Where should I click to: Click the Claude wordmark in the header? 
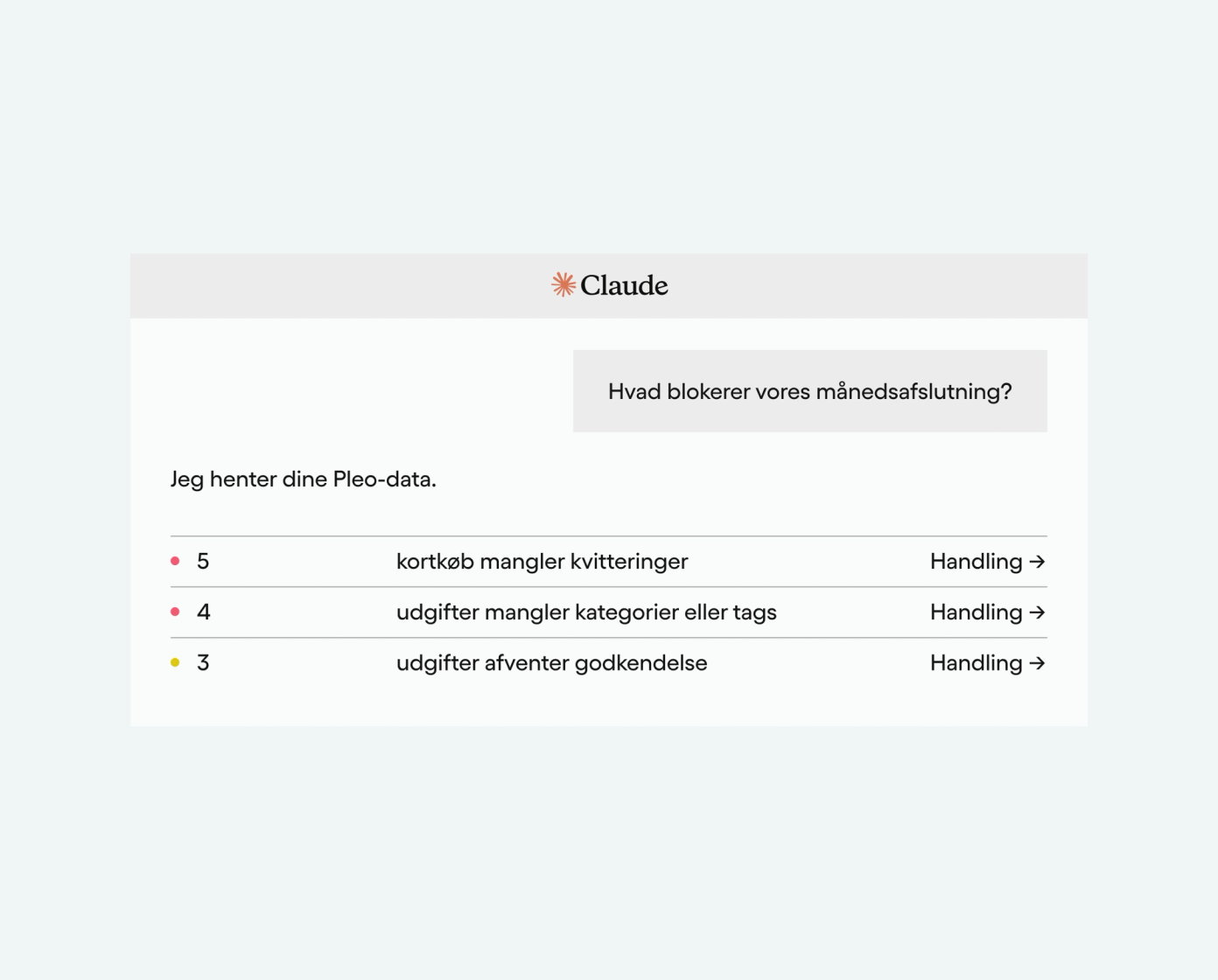coord(624,285)
